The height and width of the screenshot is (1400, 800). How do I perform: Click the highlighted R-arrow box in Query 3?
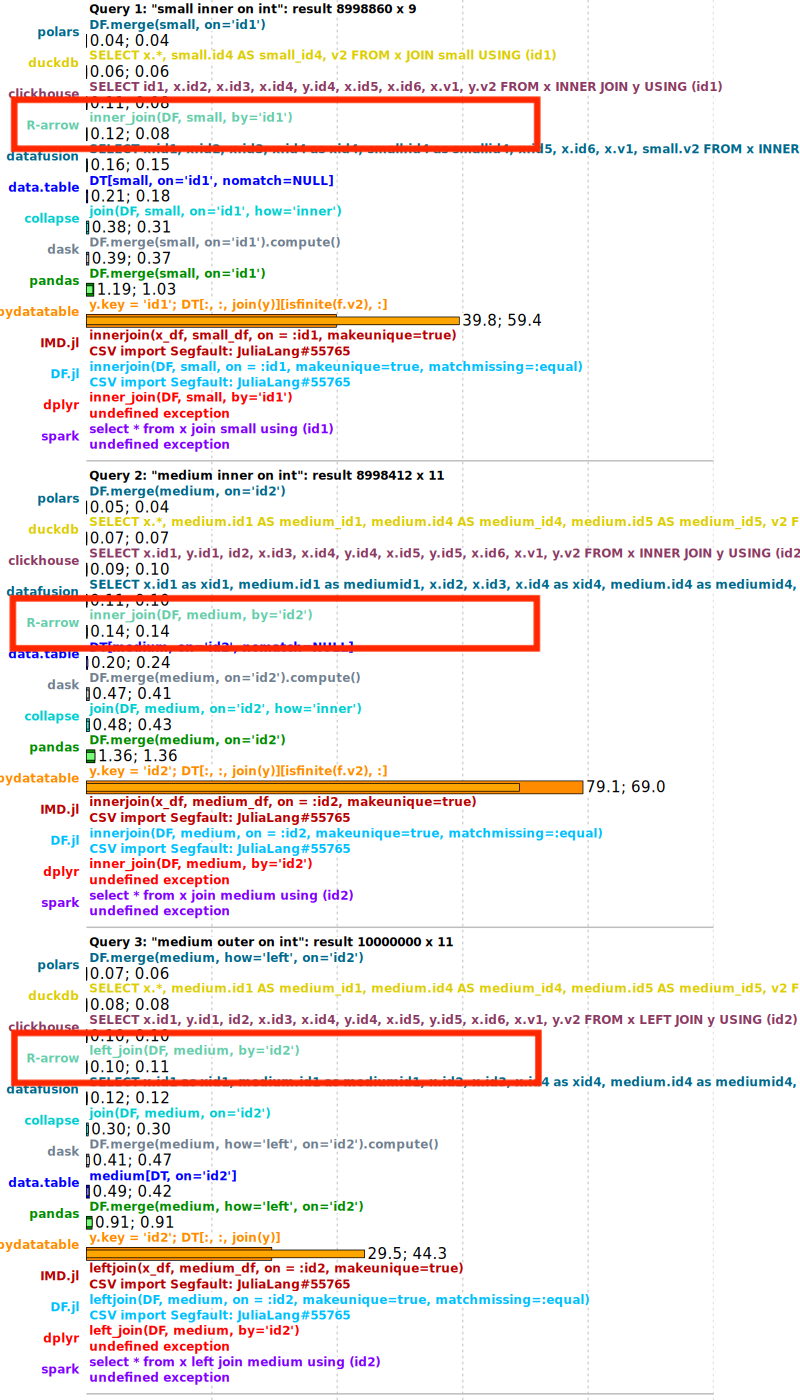point(275,1057)
